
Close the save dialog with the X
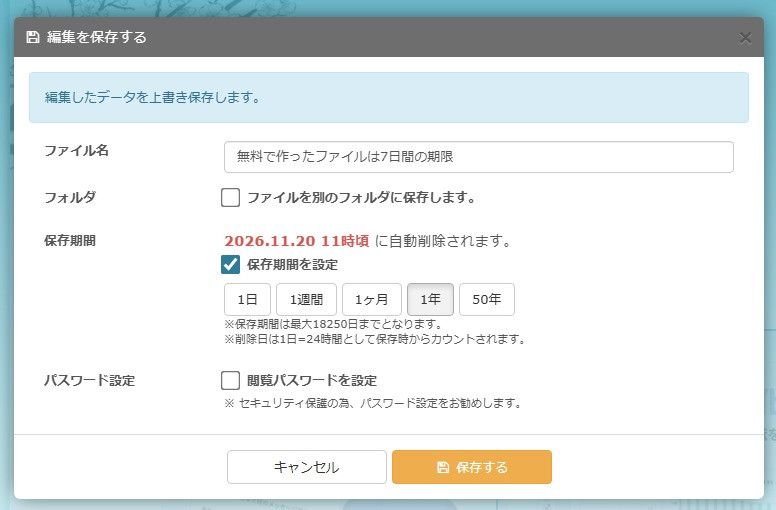(x=745, y=38)
